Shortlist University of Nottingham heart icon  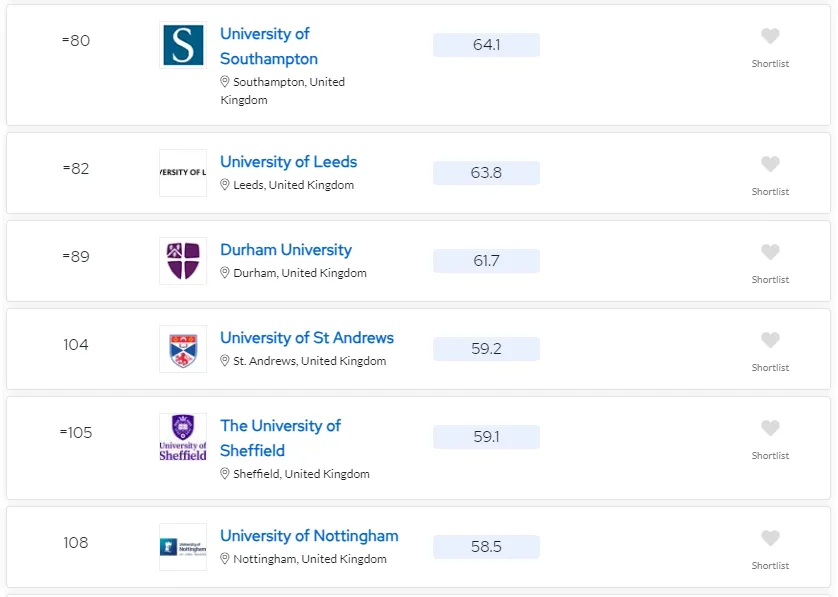pos(770,539)
